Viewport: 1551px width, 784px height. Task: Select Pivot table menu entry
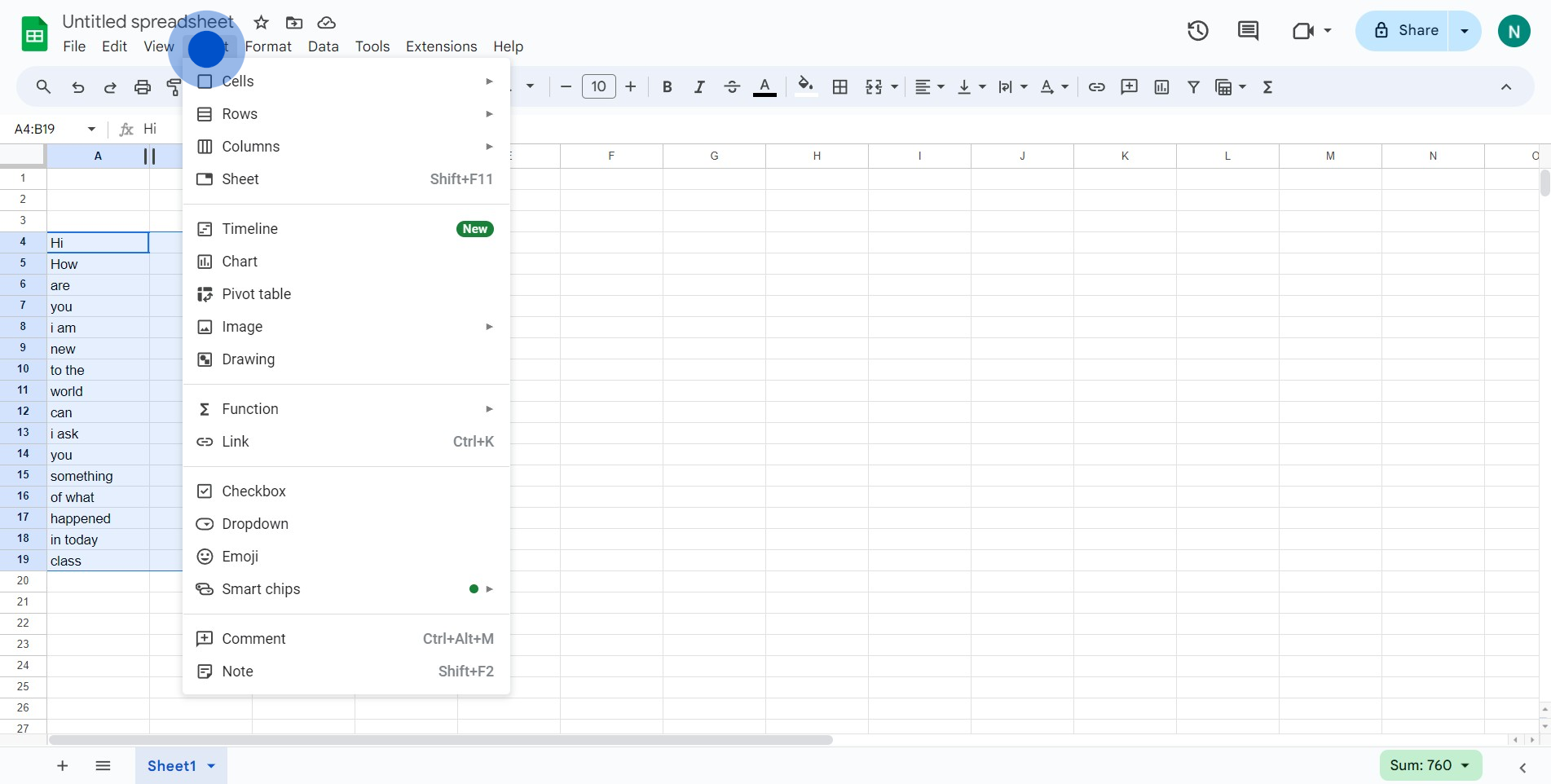click(256, 294)
